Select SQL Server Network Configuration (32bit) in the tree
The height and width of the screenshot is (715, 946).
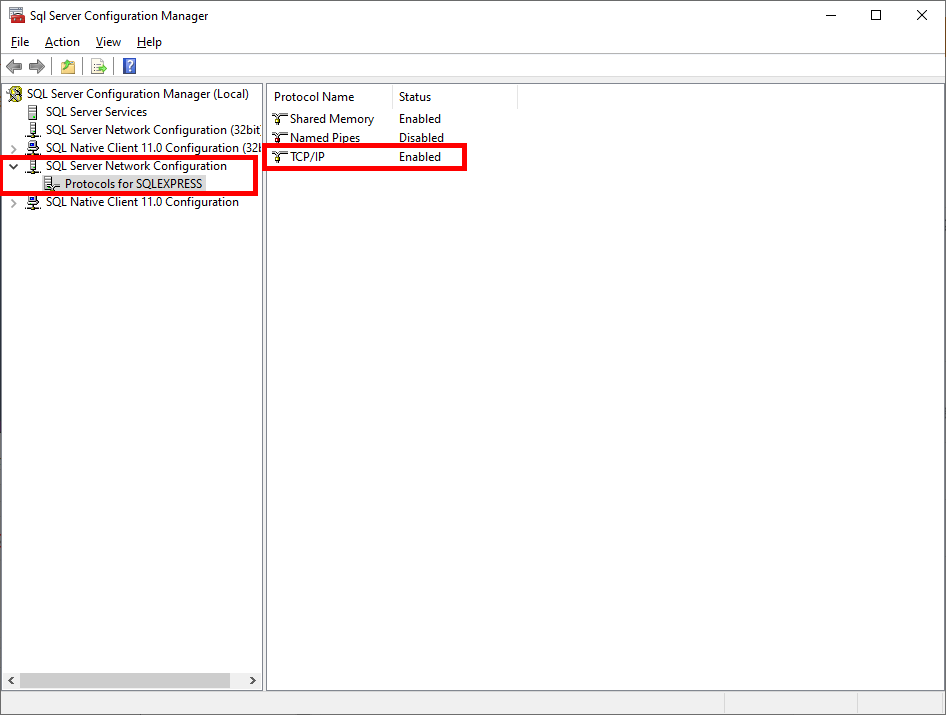click(x=153, y=130)
